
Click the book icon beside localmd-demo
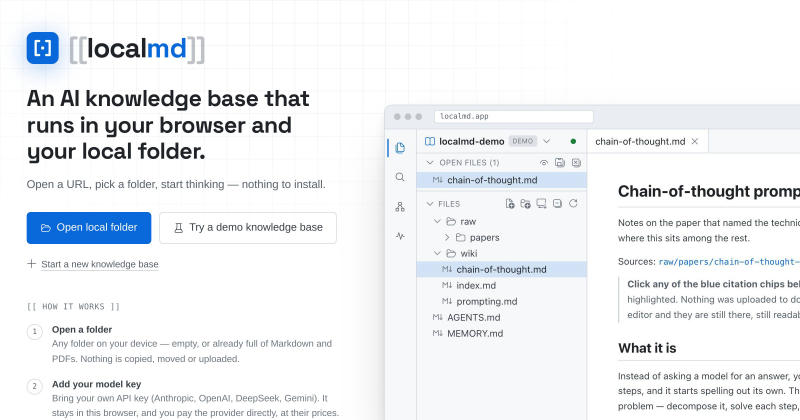tap(430, 141)
